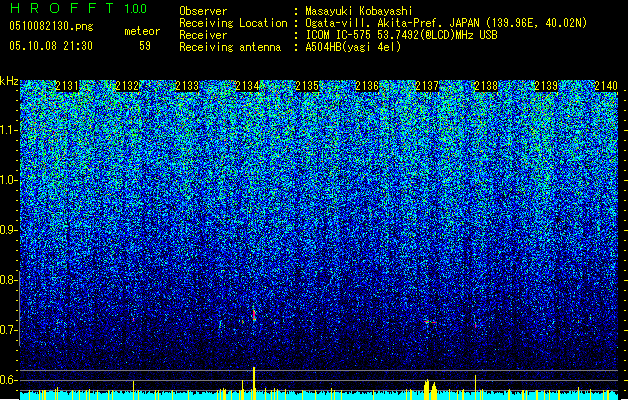Click the red meteor echo below 2134

pyautogui.click(x=254, y=315)
